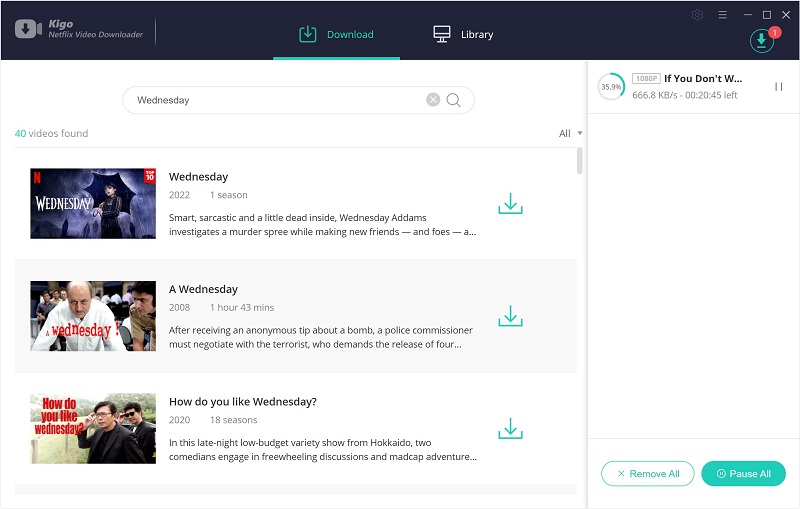800x509 pixels.
Task: Select the title 'A Wednesday'
Action: click(203, 289)
